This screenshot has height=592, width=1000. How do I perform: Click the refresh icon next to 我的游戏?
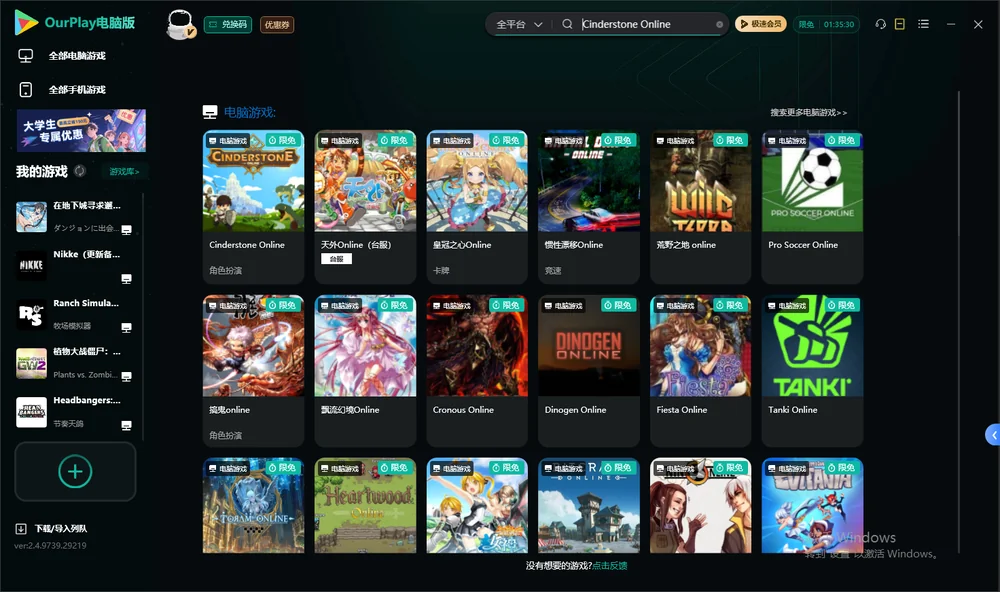coord(80,171)
